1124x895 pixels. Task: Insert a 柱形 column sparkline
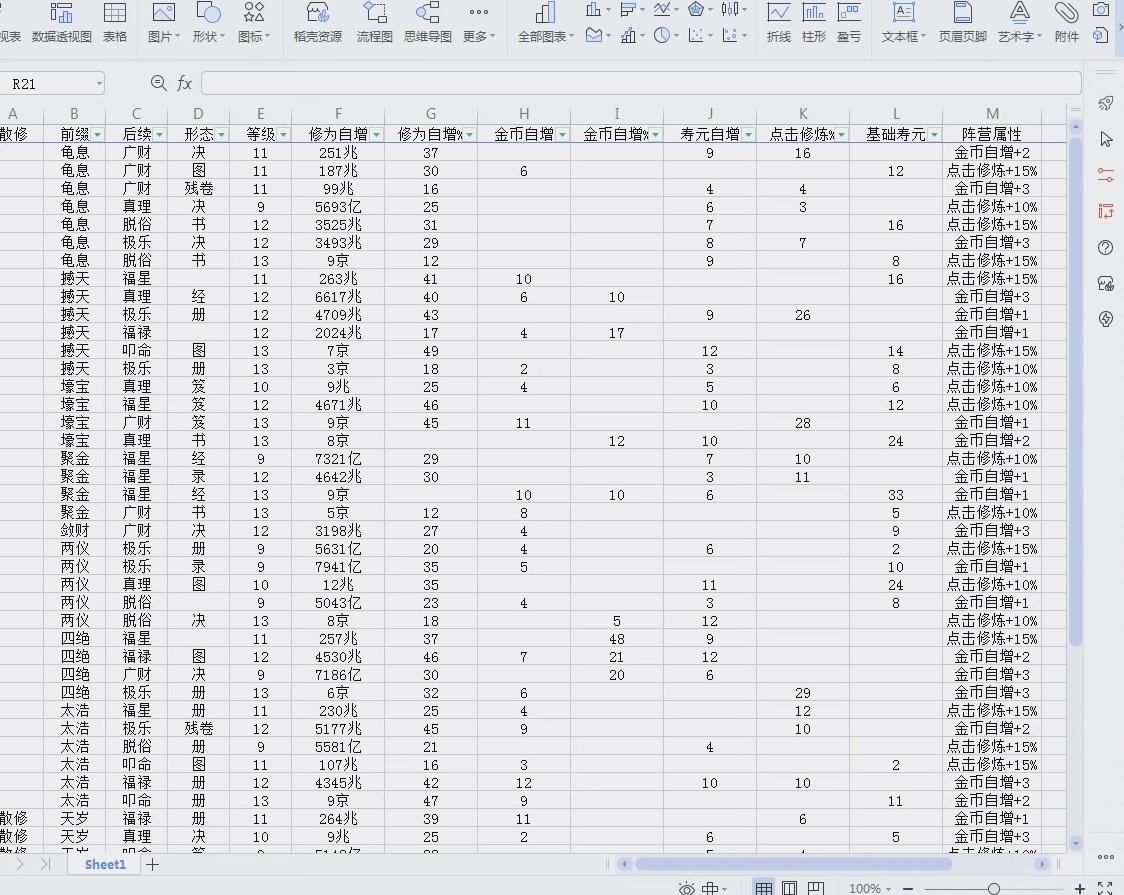814,23
